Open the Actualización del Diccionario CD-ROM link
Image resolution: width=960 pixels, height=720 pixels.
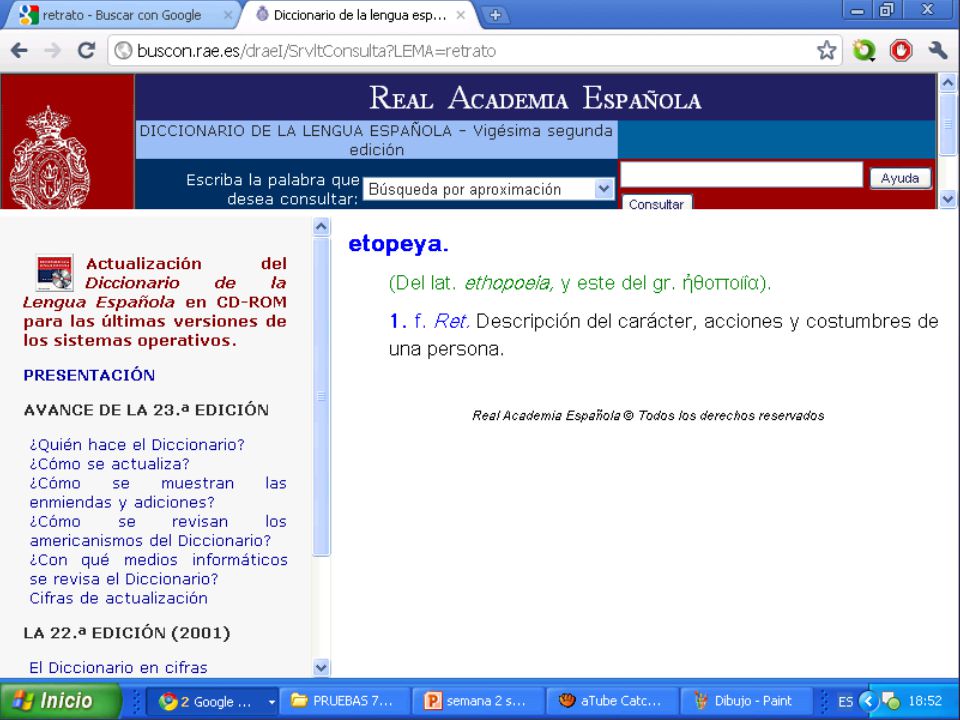[155, 302]
